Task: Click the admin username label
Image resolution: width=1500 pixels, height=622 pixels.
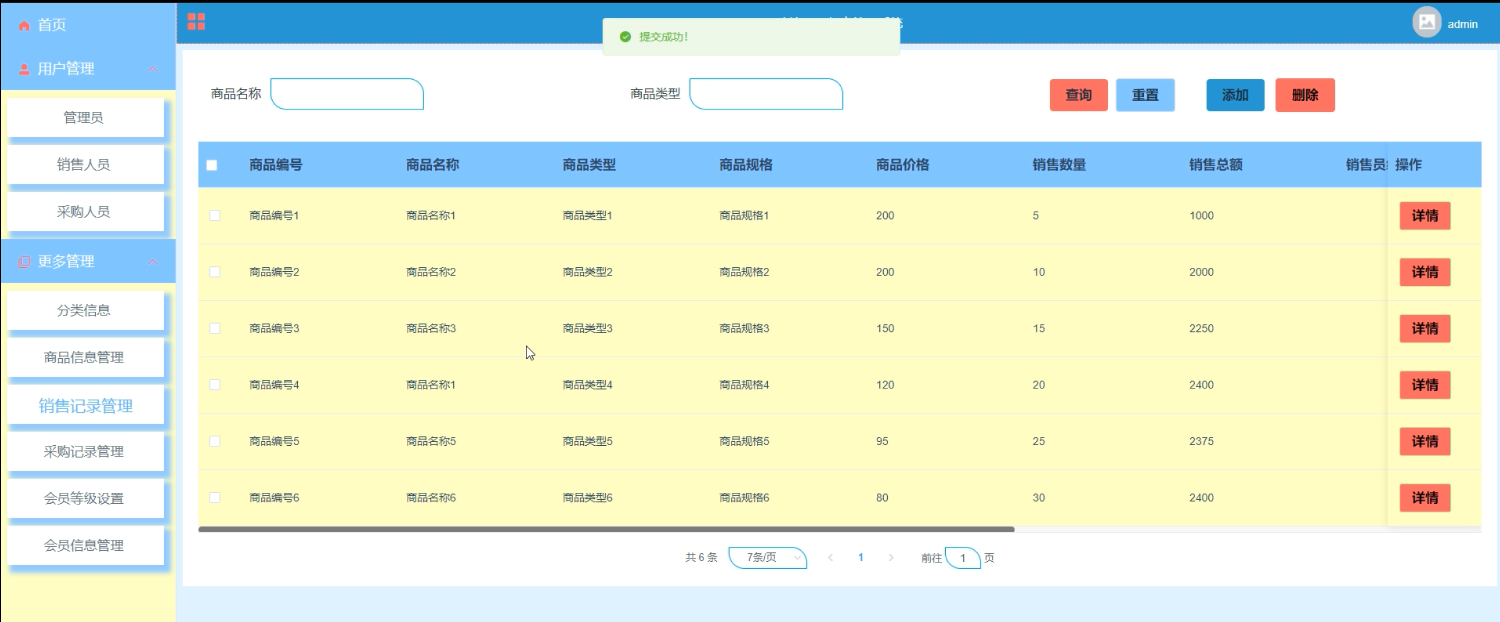Action: point(1463,24)
